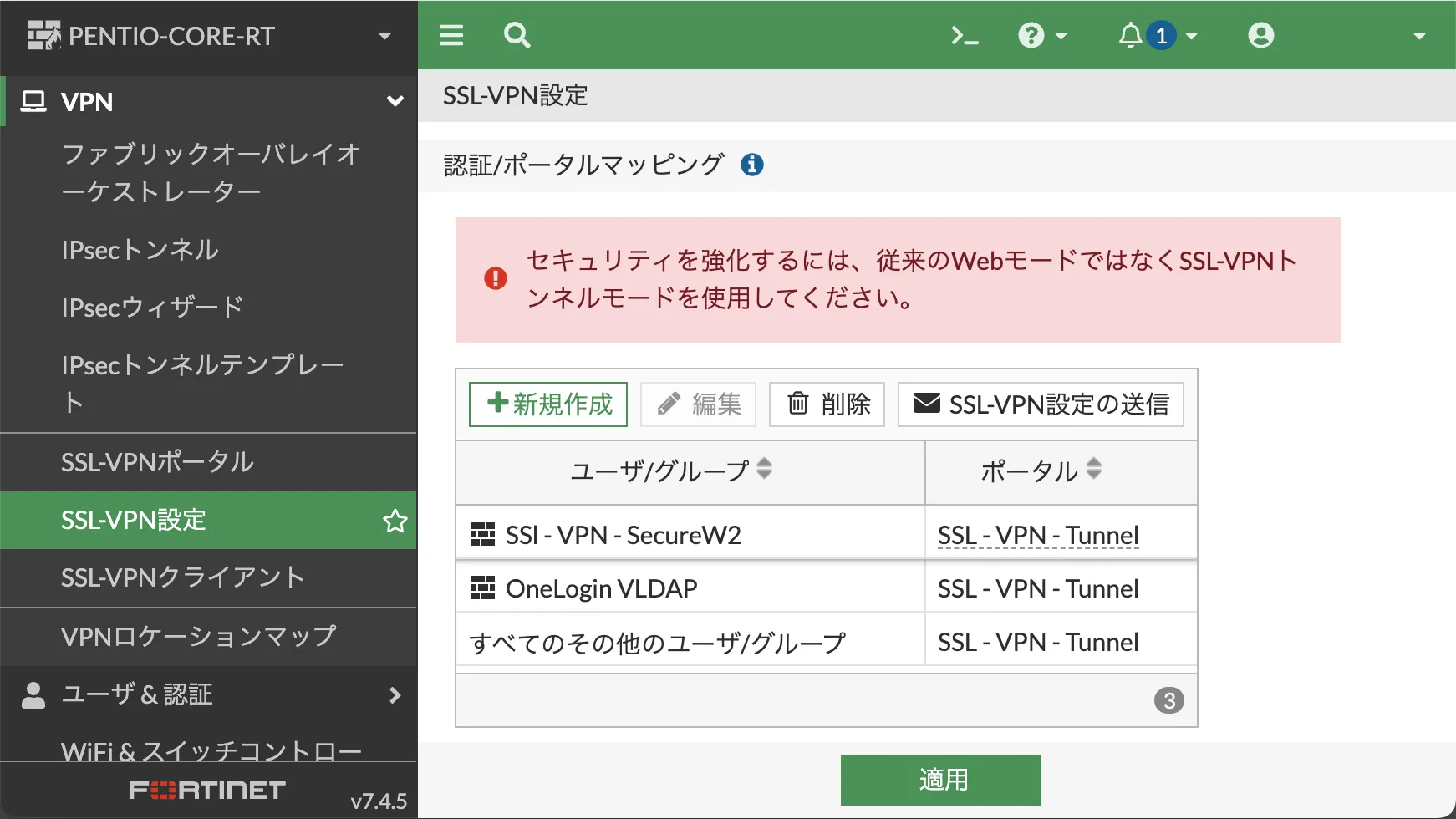Sort by the ユーザ/グループ column arrows
Viewport: 1456px width, 819px height.
[764, 469]
